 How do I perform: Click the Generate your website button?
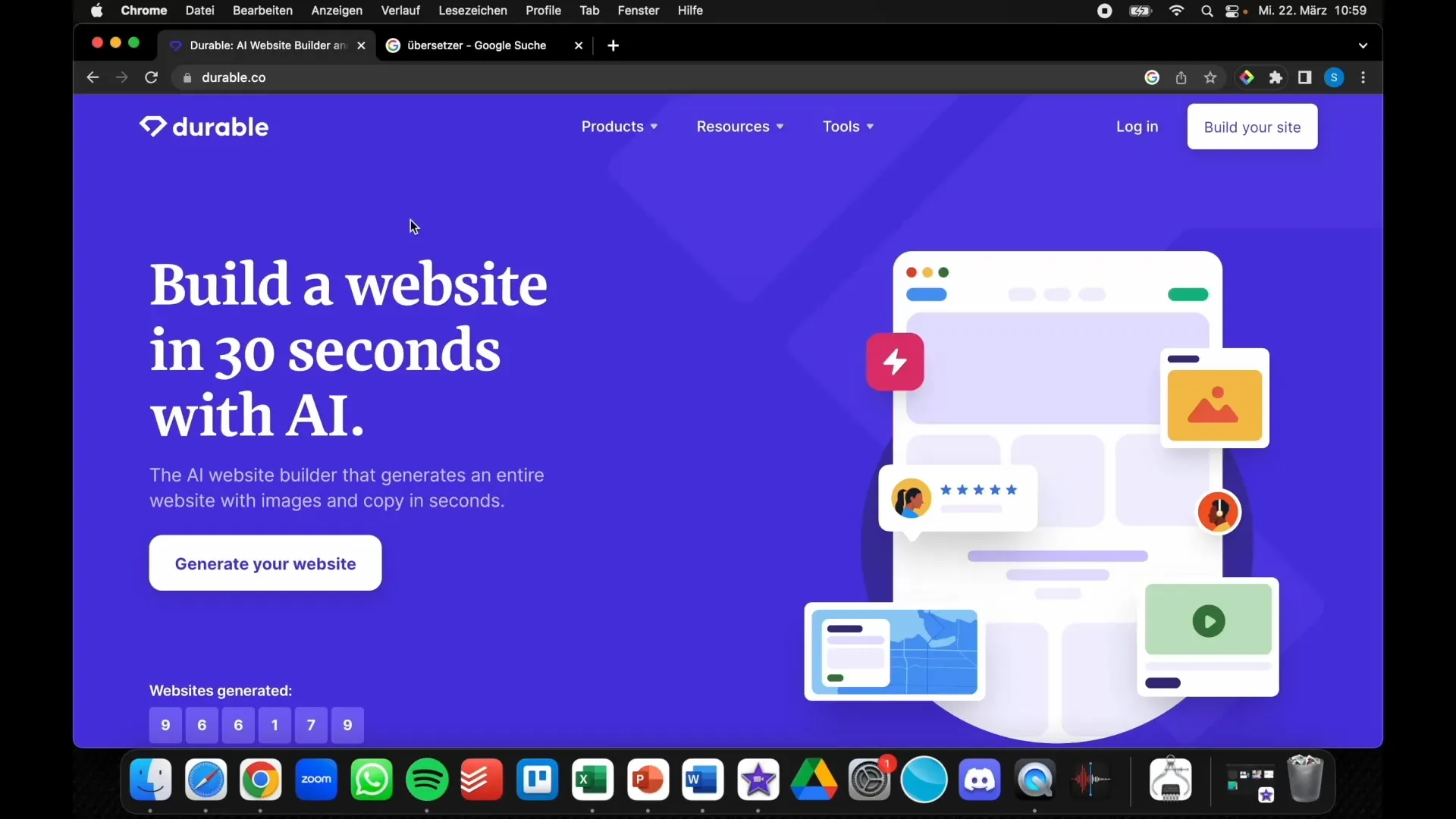tap(265, 563)
